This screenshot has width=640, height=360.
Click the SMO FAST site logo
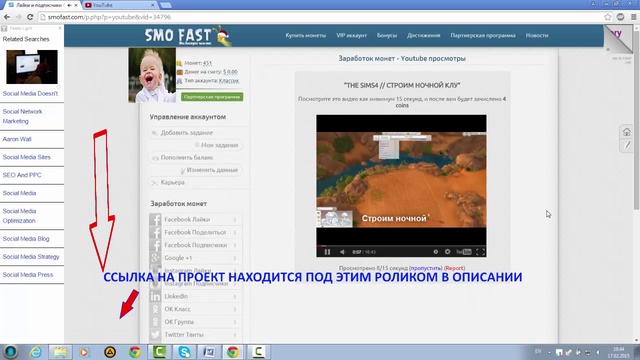pos(188,36)
